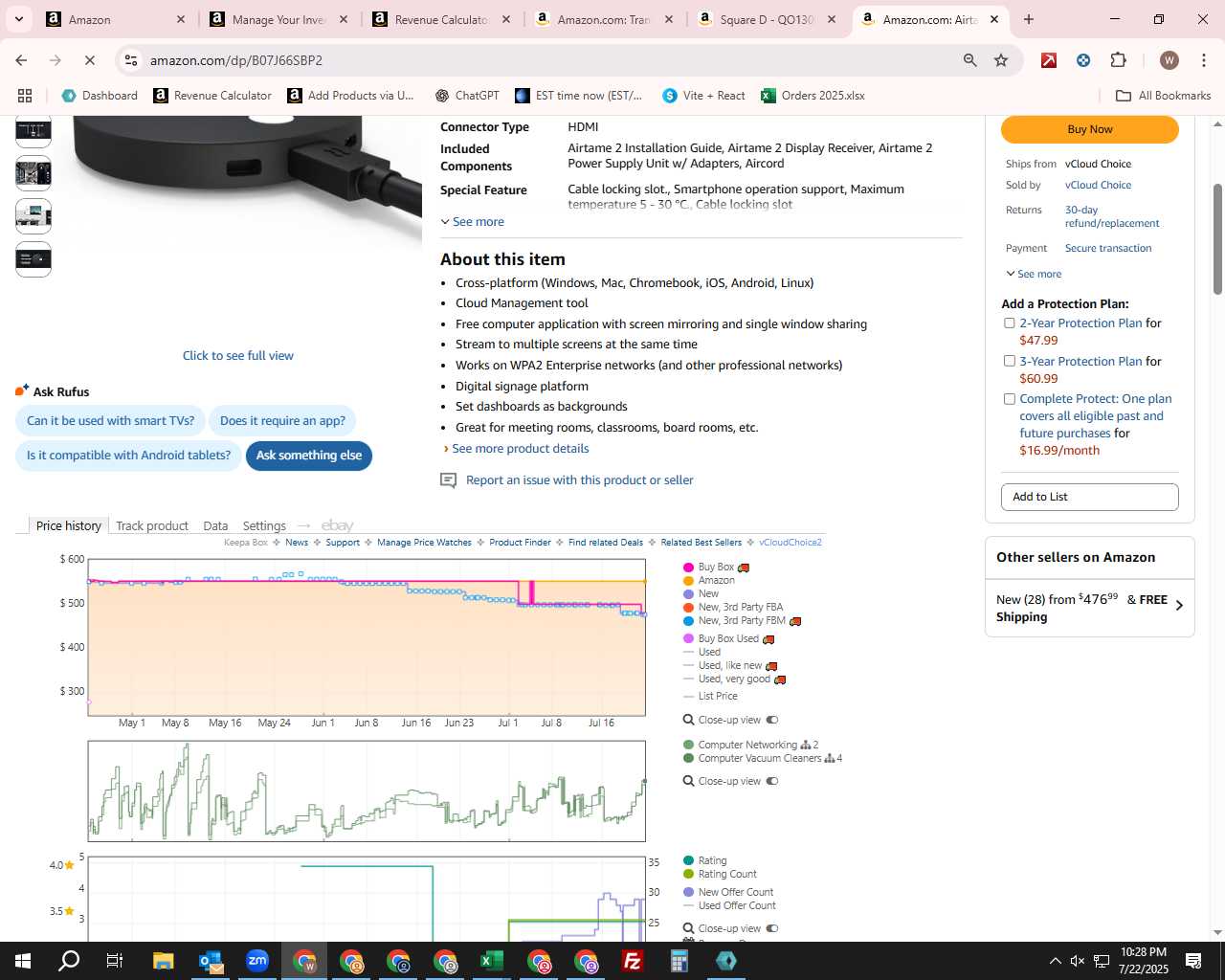Switch to the Square D - QO130 tab
This screenshot has width=1225, height=980.
[x=768, y=19]
